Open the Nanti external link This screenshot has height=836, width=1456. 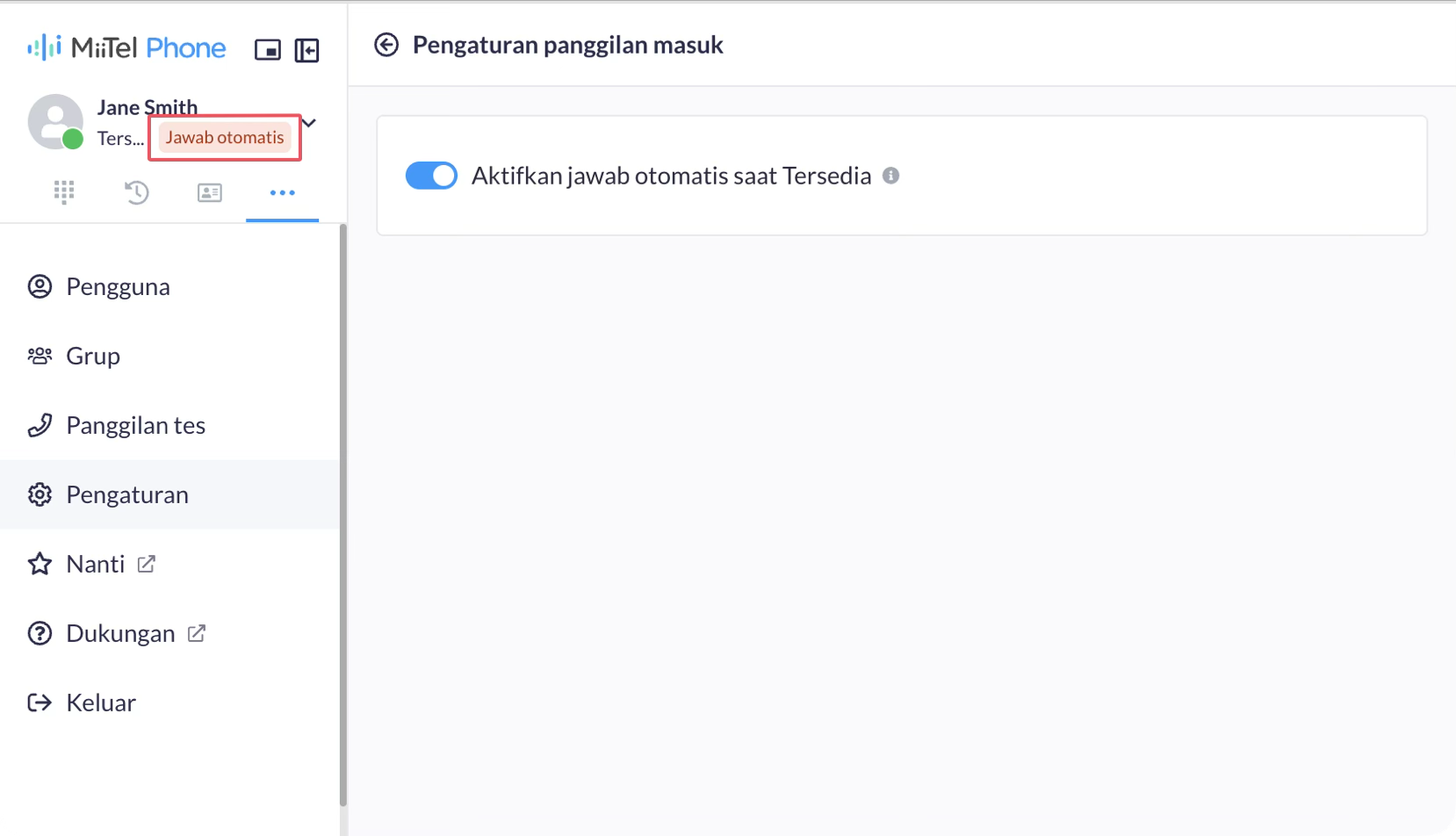pos(169,564)
